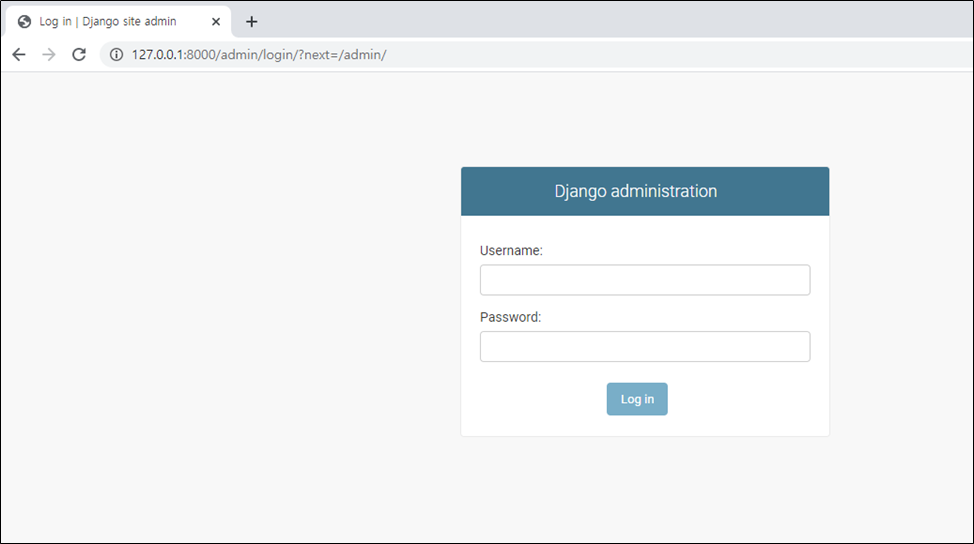Open the site information icon in address bar
Screen dimensions: 974x544
[116, 55]
